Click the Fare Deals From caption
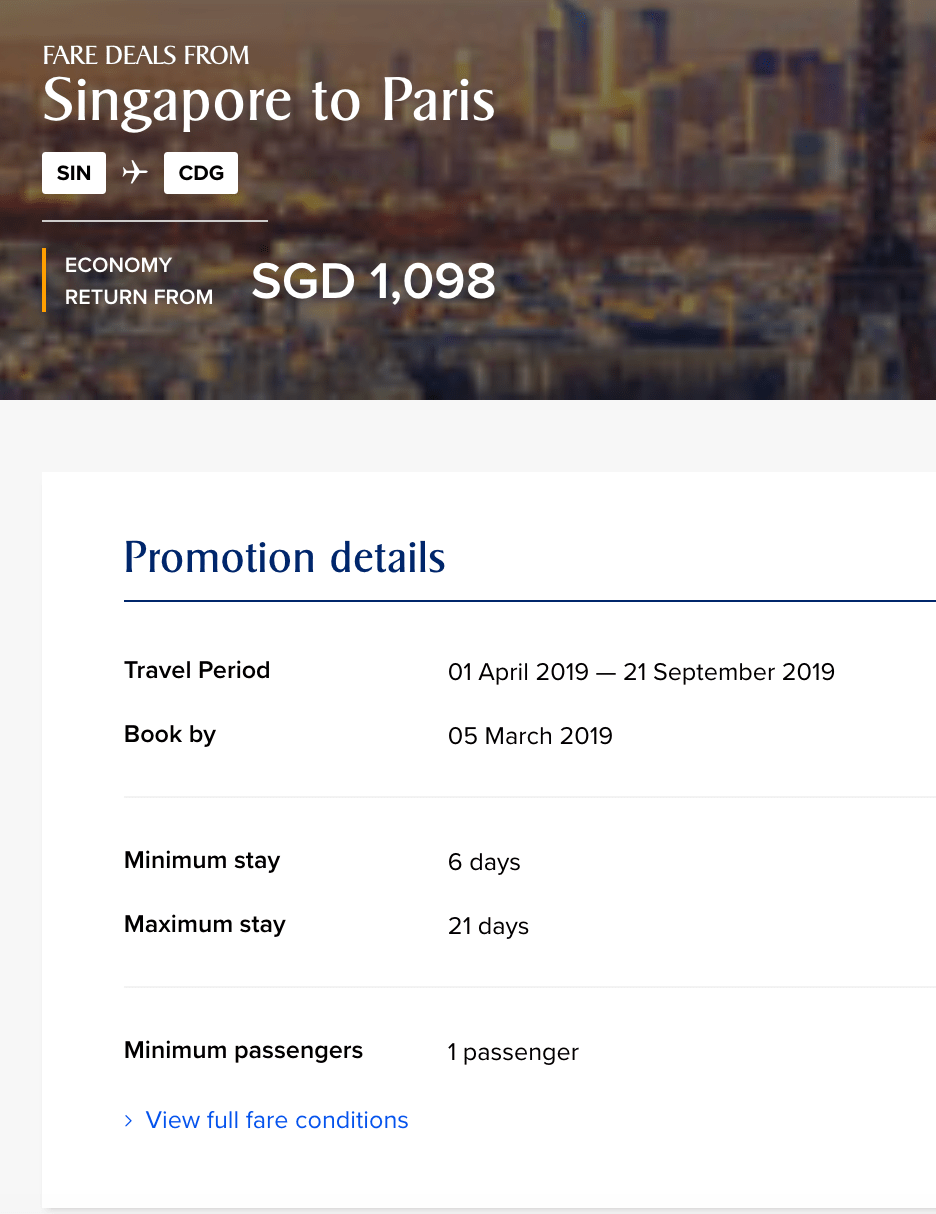The width and height of the screenshot is (936, 1214). 146,55
